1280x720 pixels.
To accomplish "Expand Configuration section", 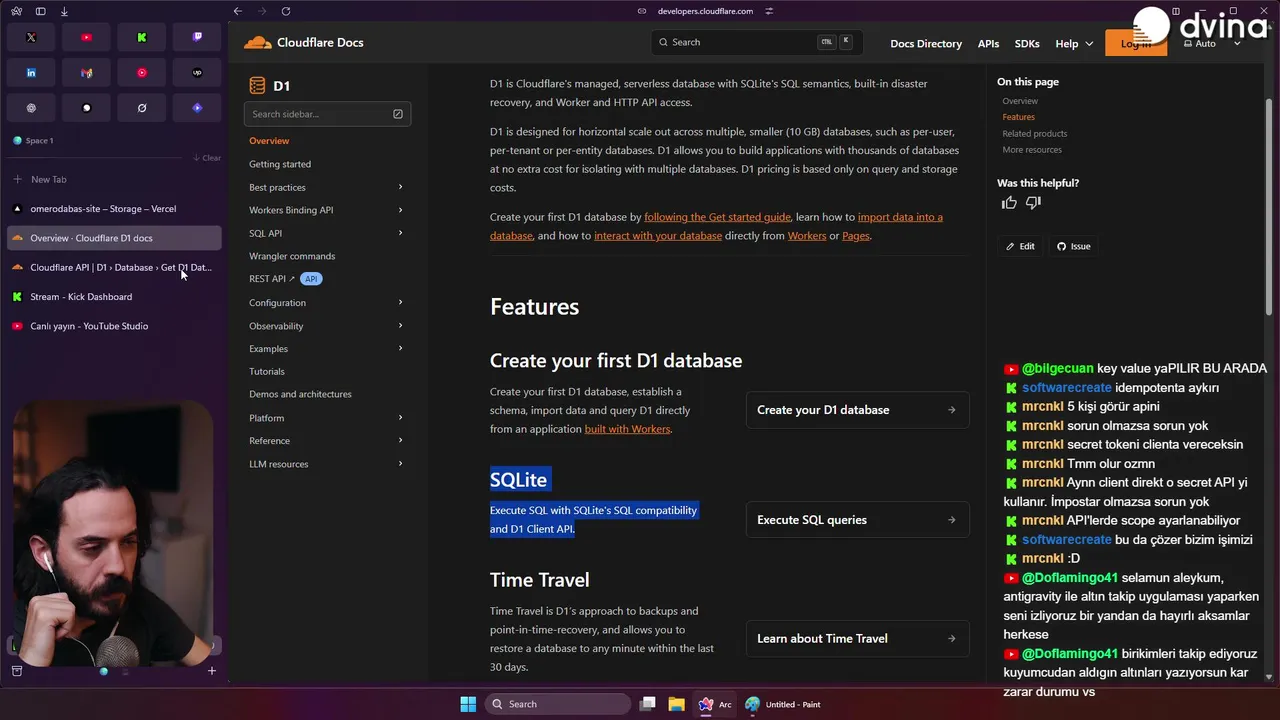I will coord(400,302).
